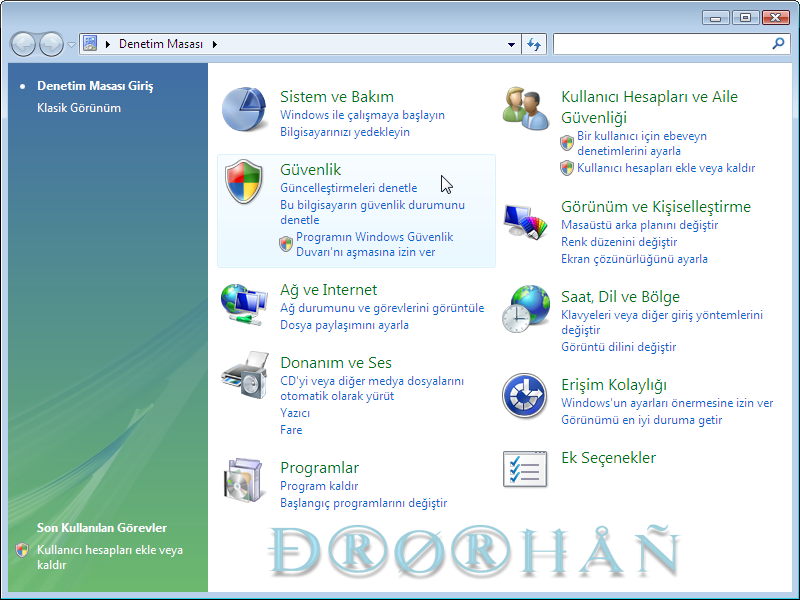Open Saat, Dil ve Bölge heading
800x600 pixels.
click(x=620, y=297)
